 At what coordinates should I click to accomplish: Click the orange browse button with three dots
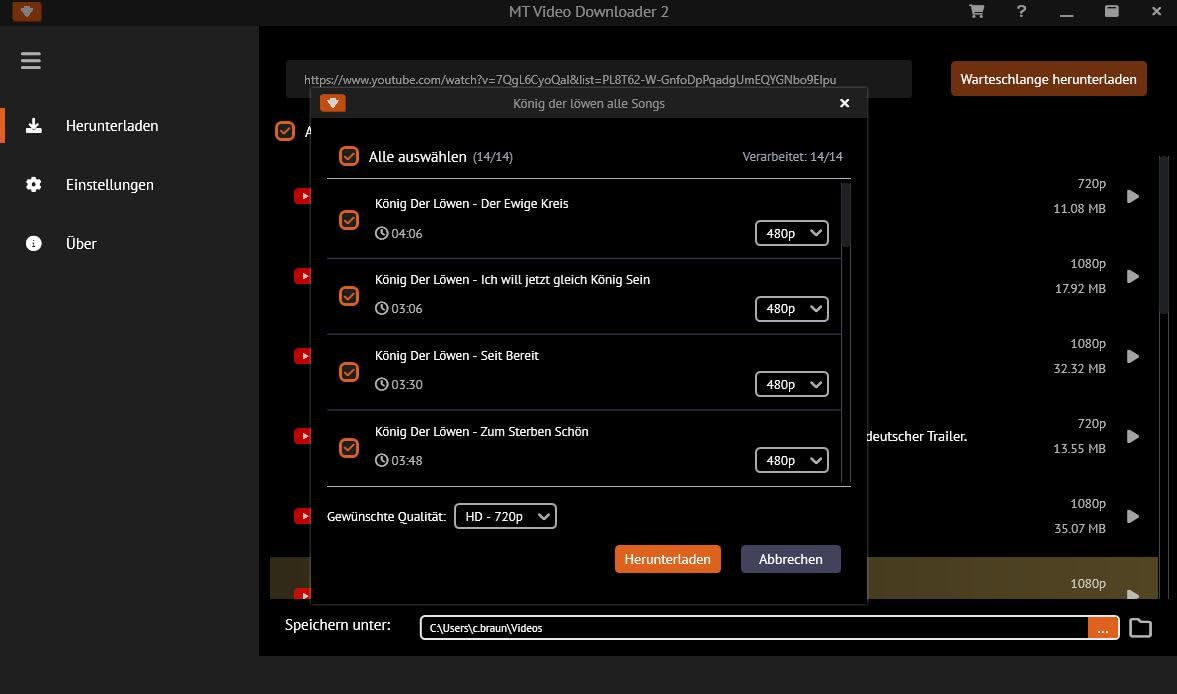1103,628
